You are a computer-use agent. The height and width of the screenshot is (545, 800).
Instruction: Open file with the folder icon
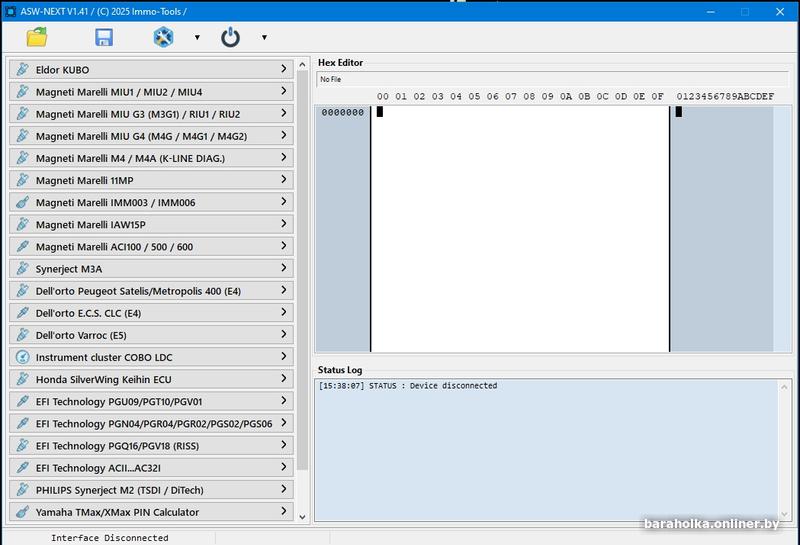37,37
